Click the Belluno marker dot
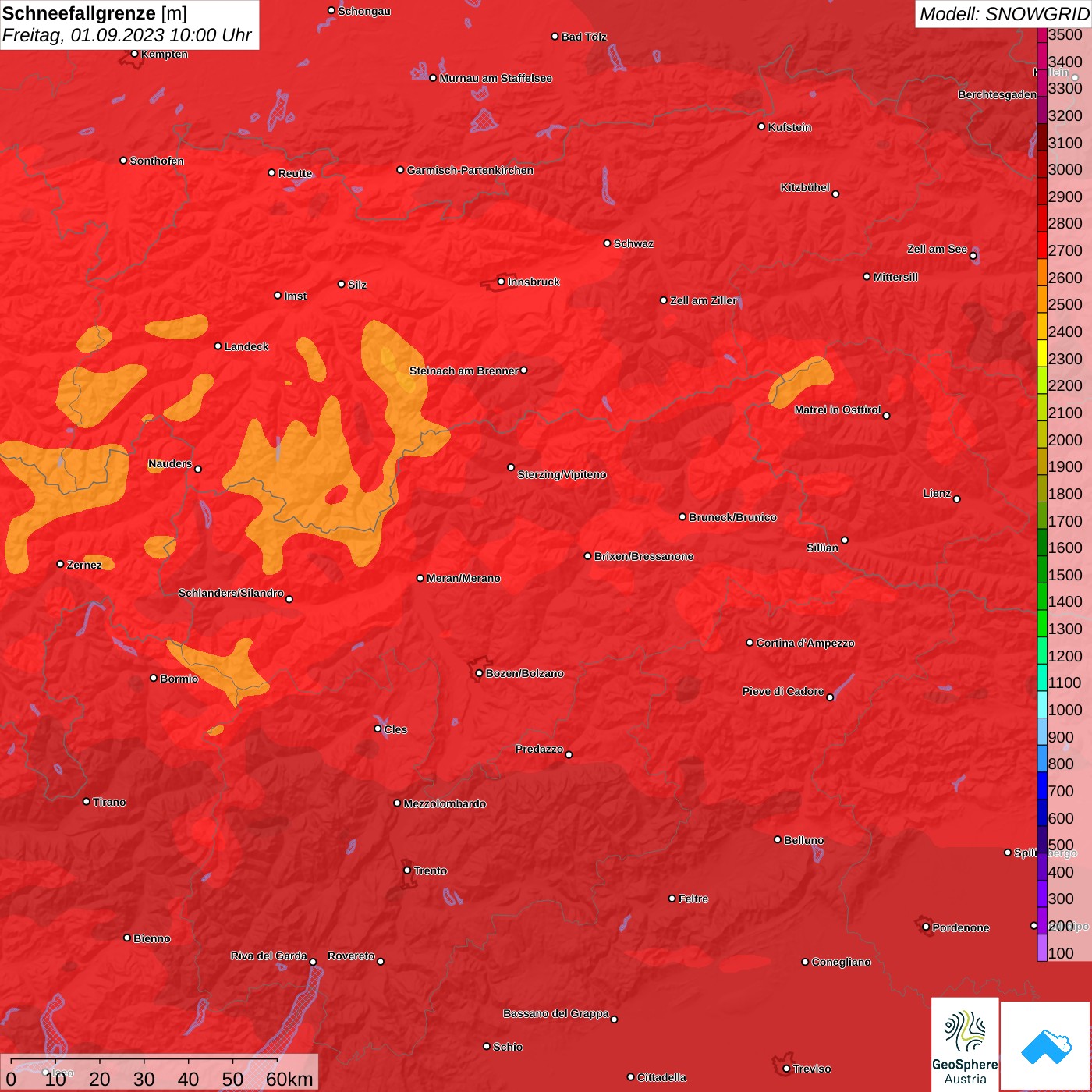Screen dimensions: 1092x1092 point(778,839)
